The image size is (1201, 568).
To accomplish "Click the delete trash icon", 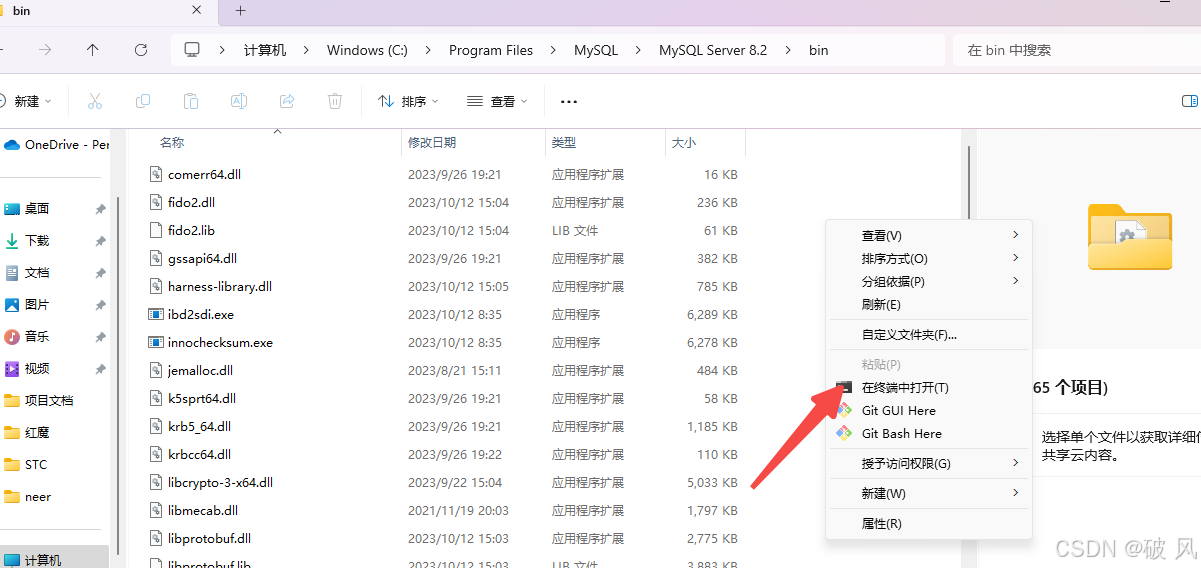I will click(x=335, y=101).
